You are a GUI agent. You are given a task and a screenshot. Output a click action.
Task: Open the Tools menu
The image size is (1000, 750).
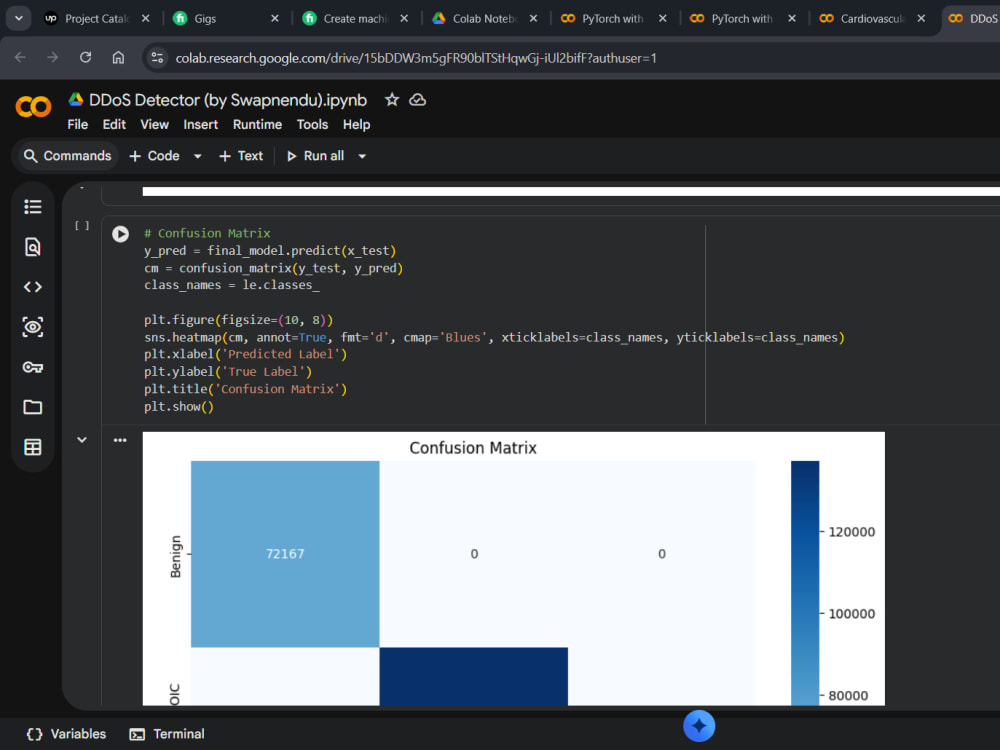click(312, 124)
